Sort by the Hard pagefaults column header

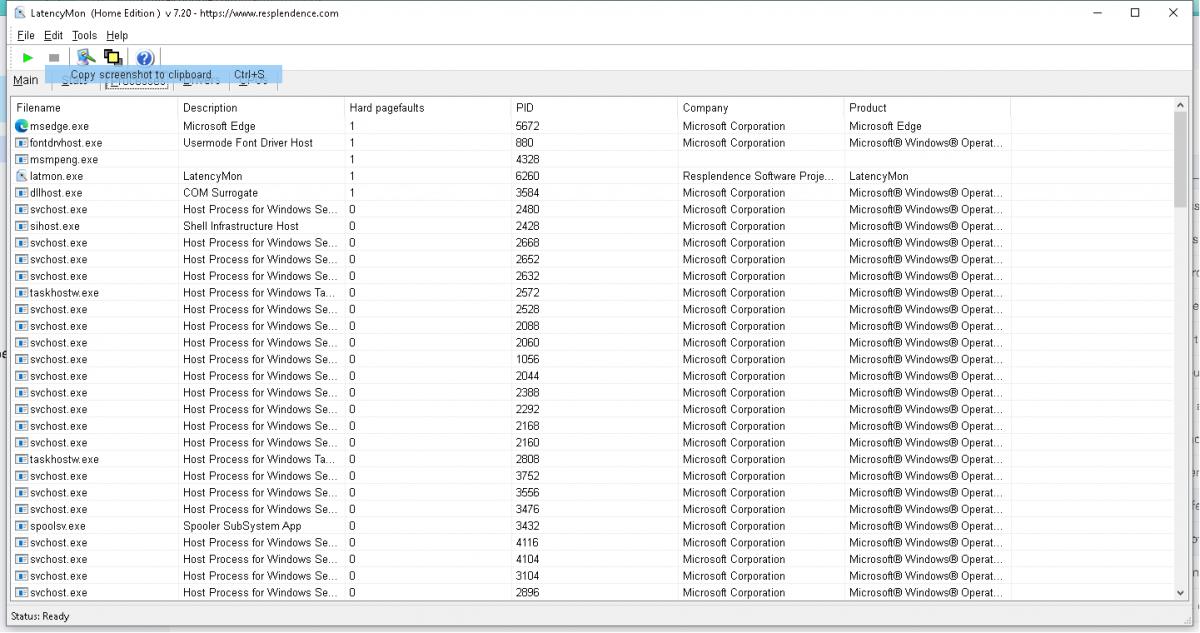[x=428, y=108]
